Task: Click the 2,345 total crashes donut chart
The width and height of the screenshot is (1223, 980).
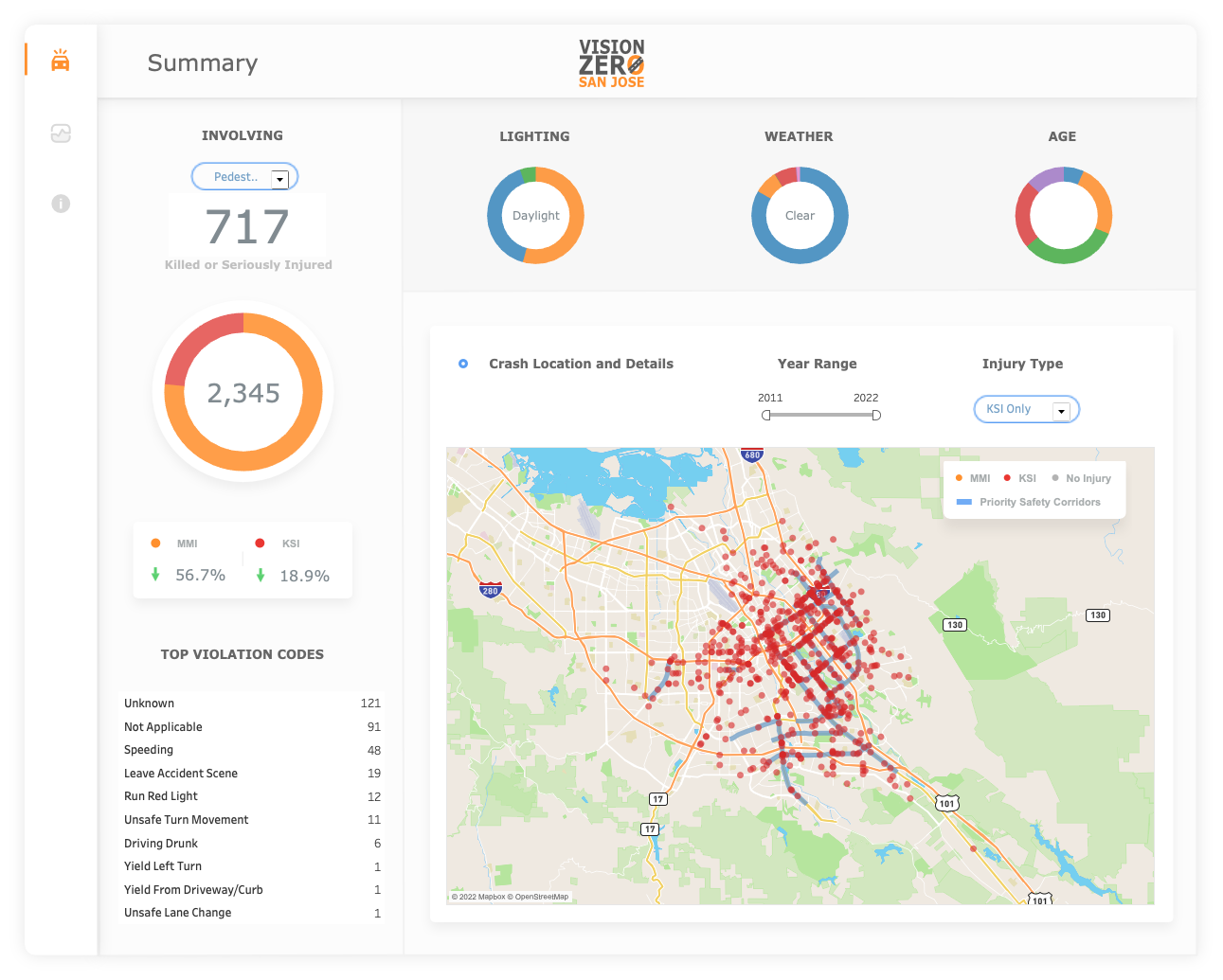Action: click(x=243, y=392)
